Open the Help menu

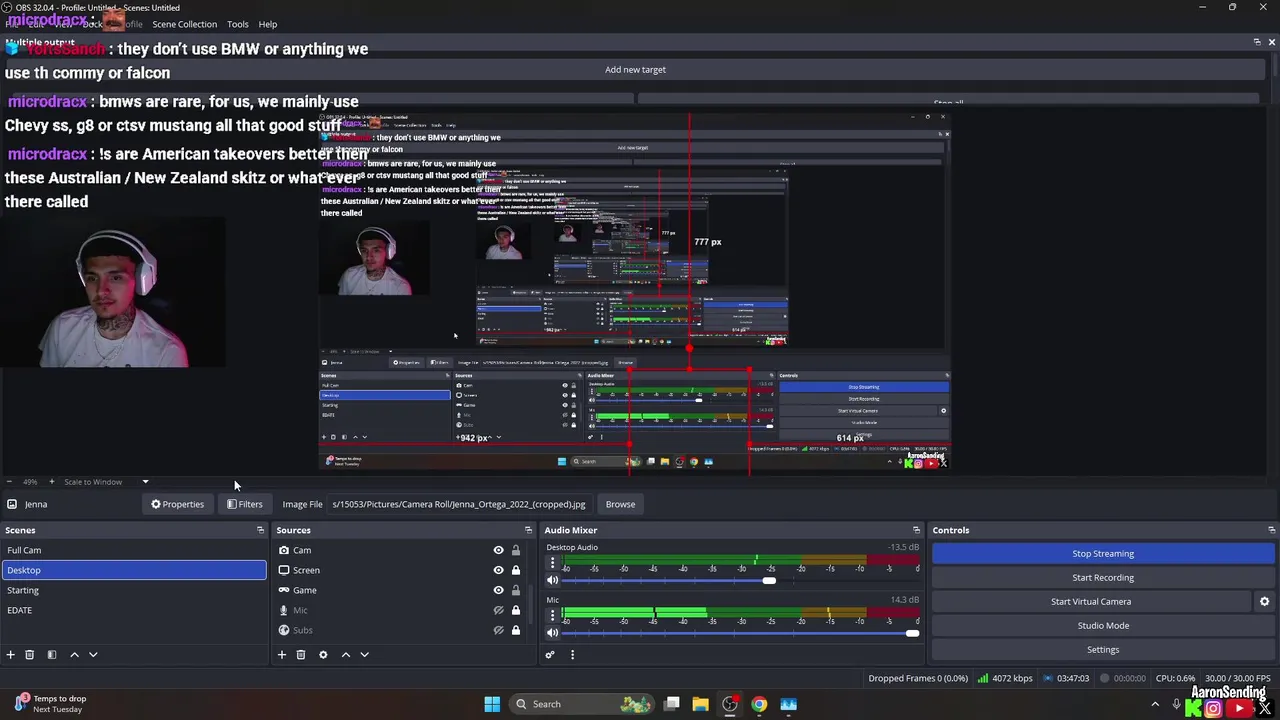268,24
